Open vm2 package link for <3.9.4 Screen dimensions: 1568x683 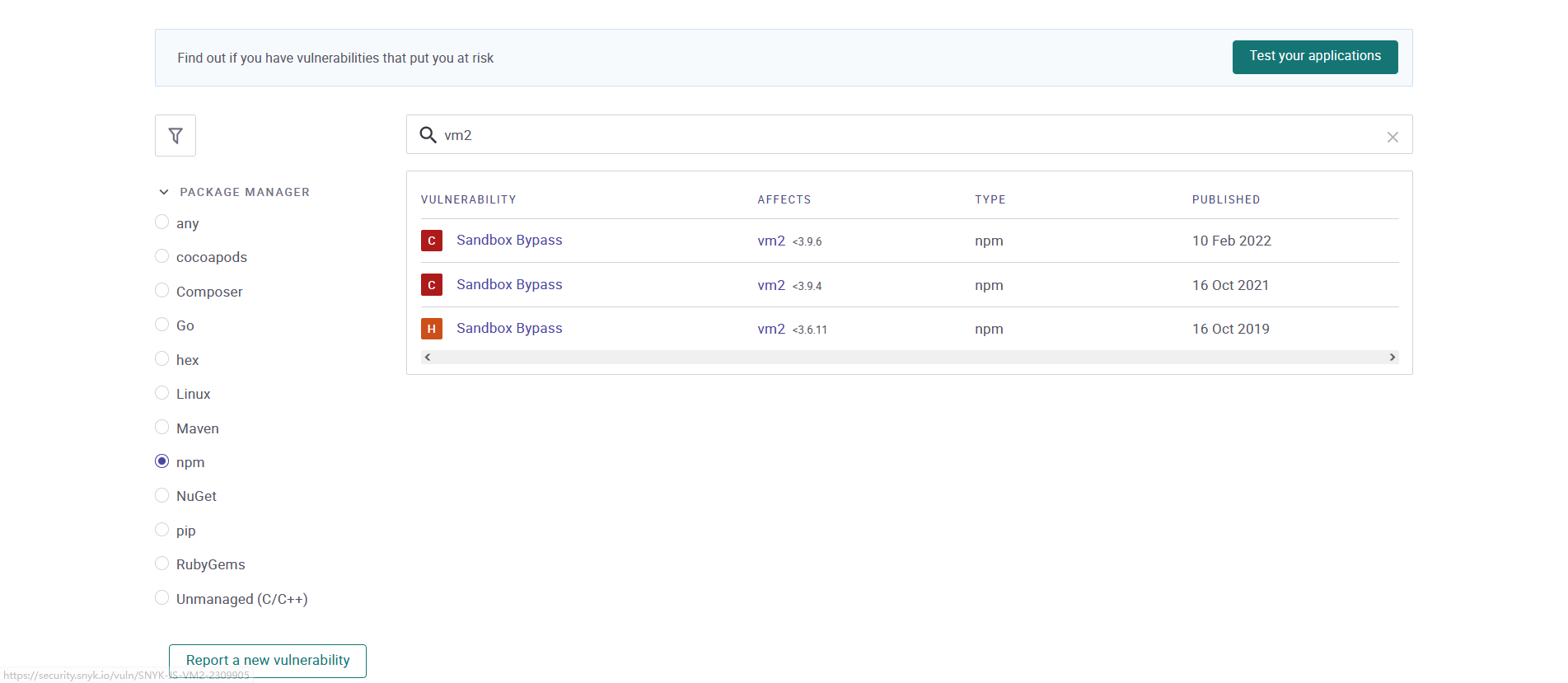point(771,285)
